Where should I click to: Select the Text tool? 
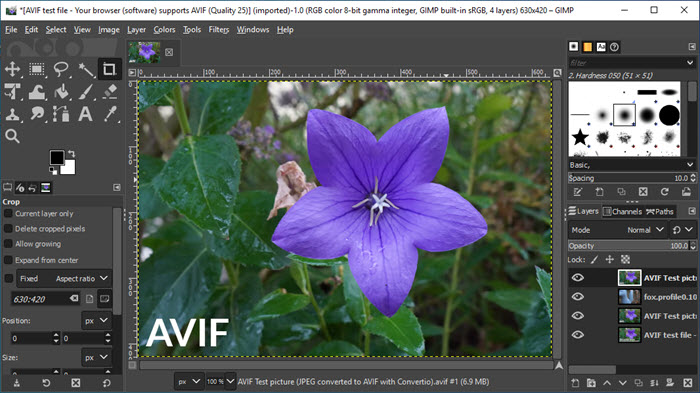tap(85, 114)
